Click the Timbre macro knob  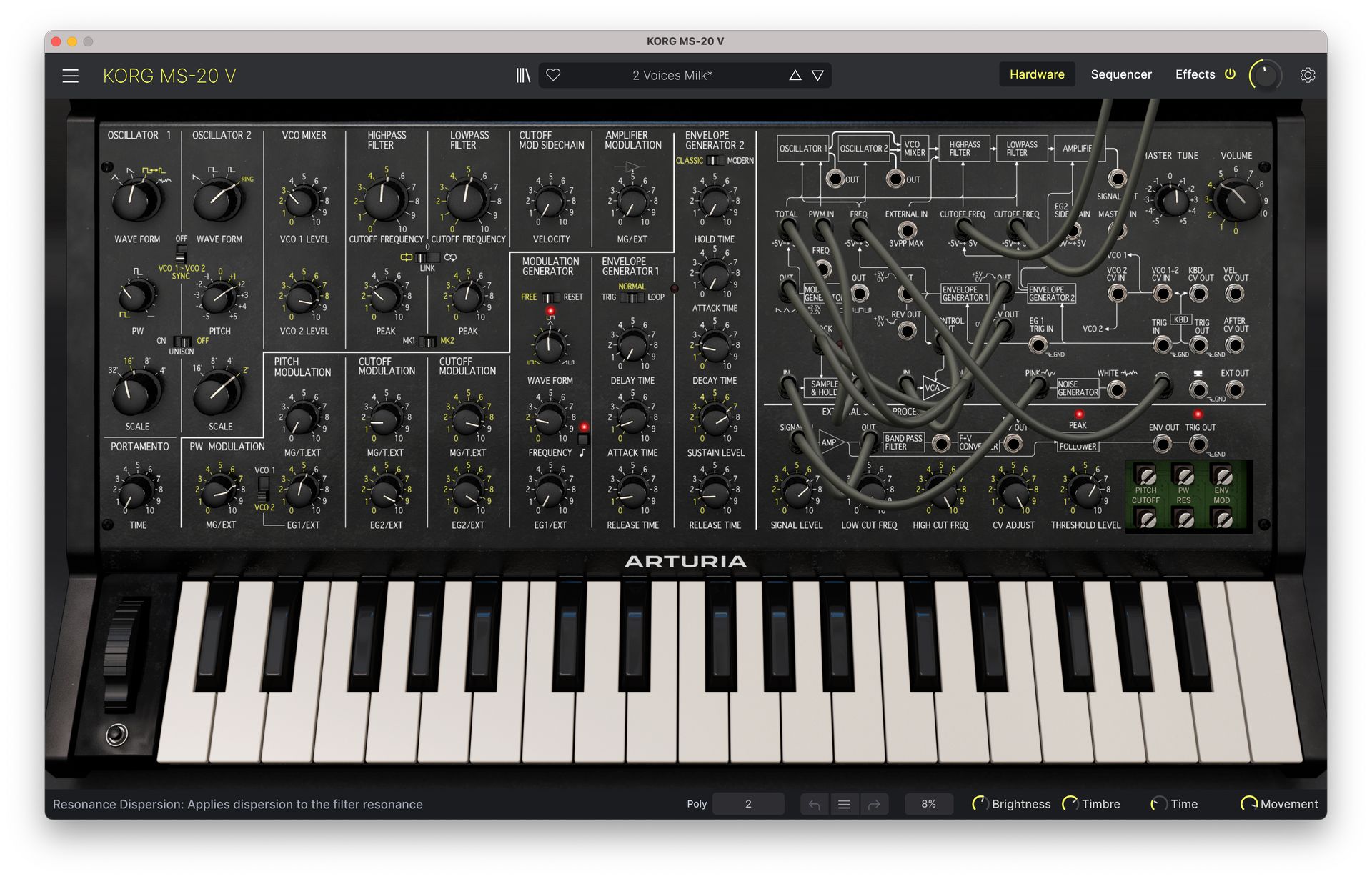(1070, 804)
